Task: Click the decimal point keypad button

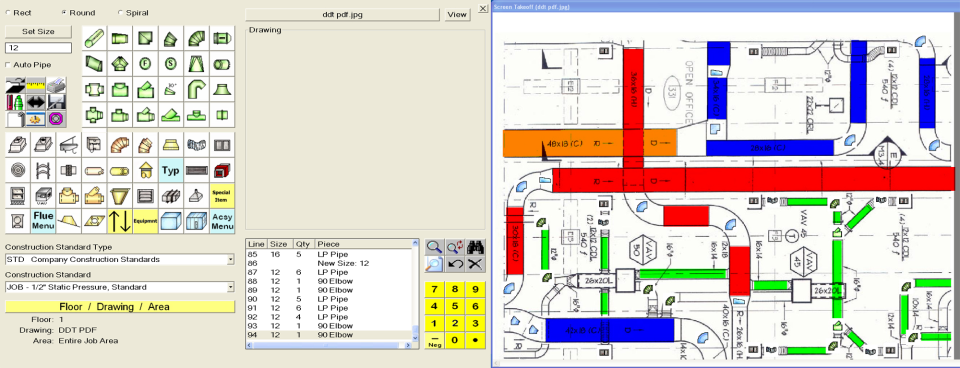Action: [x=475, y=340]
